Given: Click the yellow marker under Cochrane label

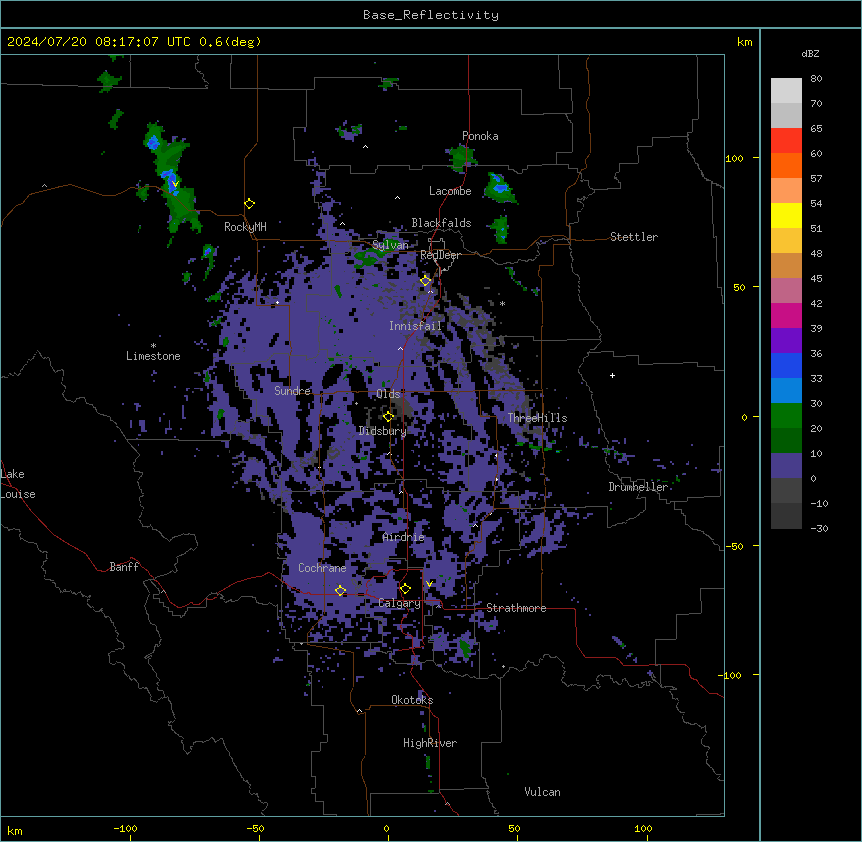Looking at the screenshot, I should pos(340,591).
